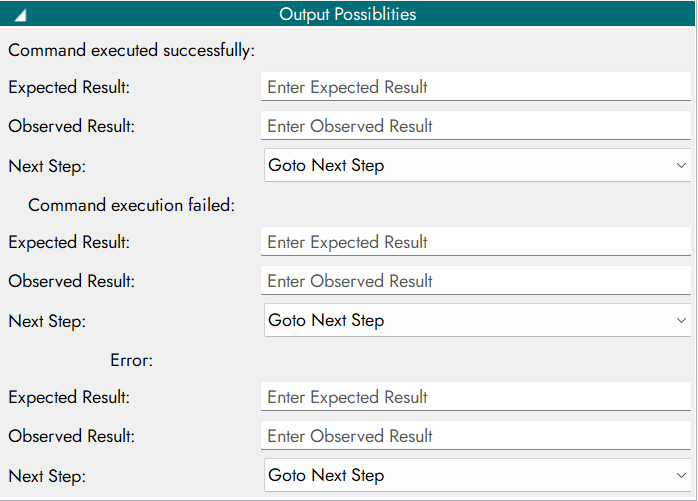698x501 pixels.
Task: Click Expected Result label under successful execution
Action: tap(69, 87)
